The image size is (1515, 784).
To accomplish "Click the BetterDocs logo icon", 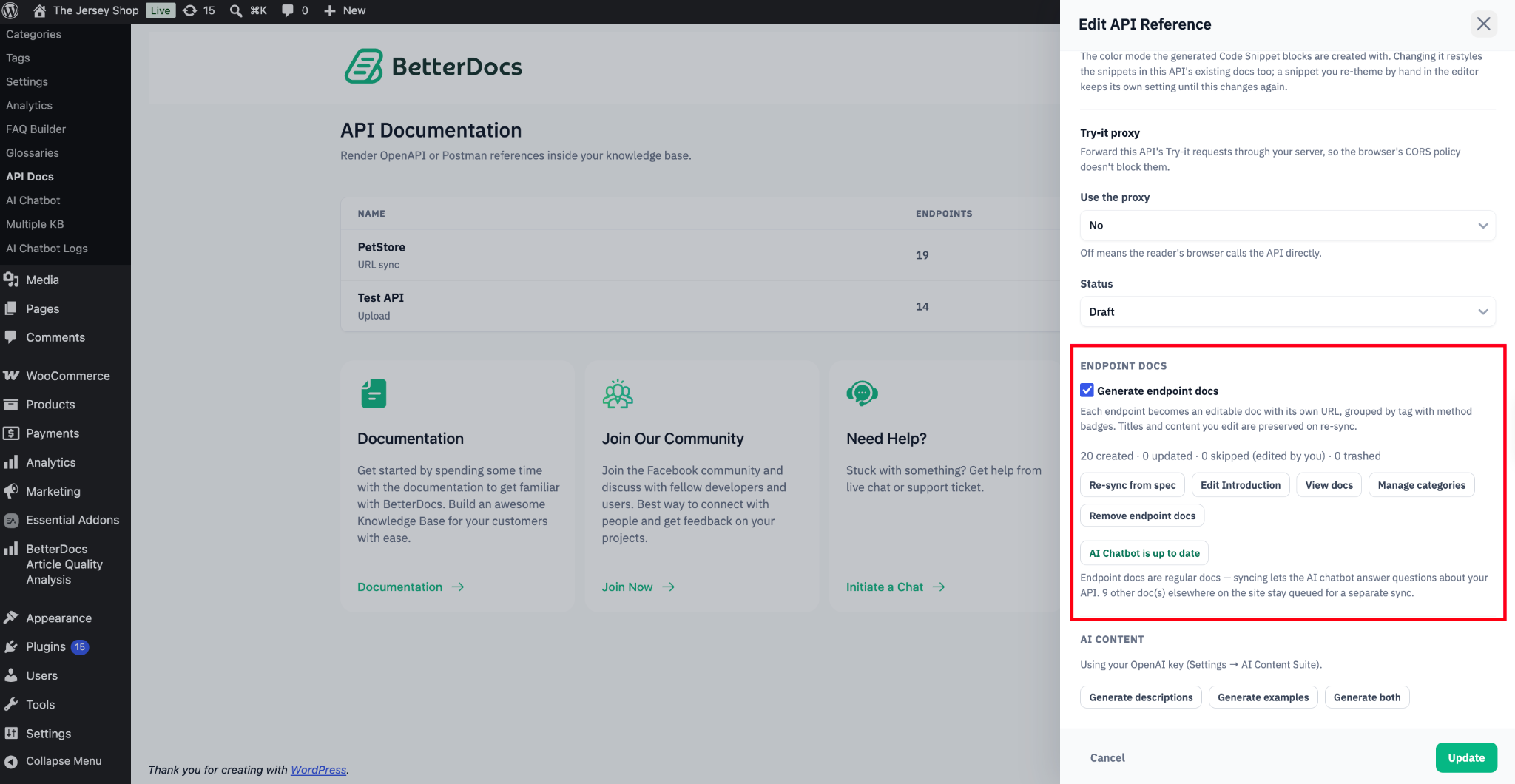I will pyautogui.click(x=364, y=67).
